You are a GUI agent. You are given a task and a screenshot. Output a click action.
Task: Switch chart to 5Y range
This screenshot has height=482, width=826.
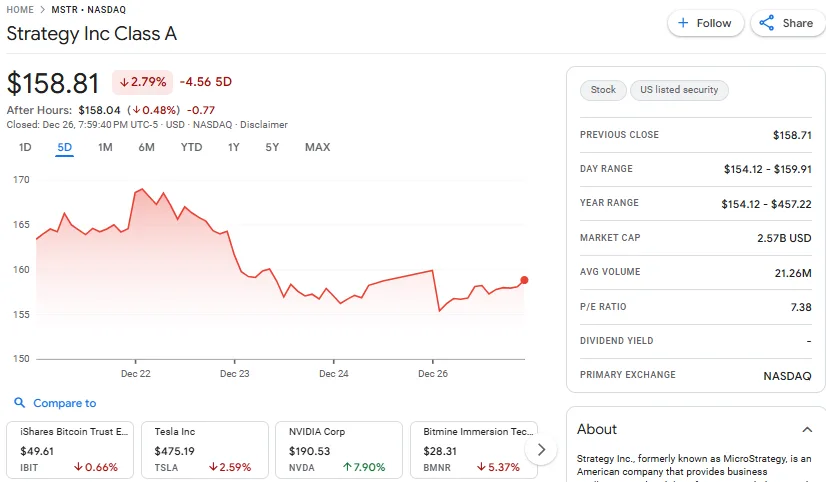272,147
